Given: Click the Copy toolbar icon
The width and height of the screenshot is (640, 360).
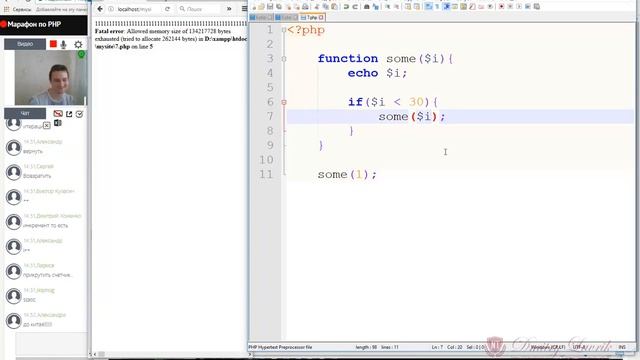Looking at the screenshot, I should (325, 7).
